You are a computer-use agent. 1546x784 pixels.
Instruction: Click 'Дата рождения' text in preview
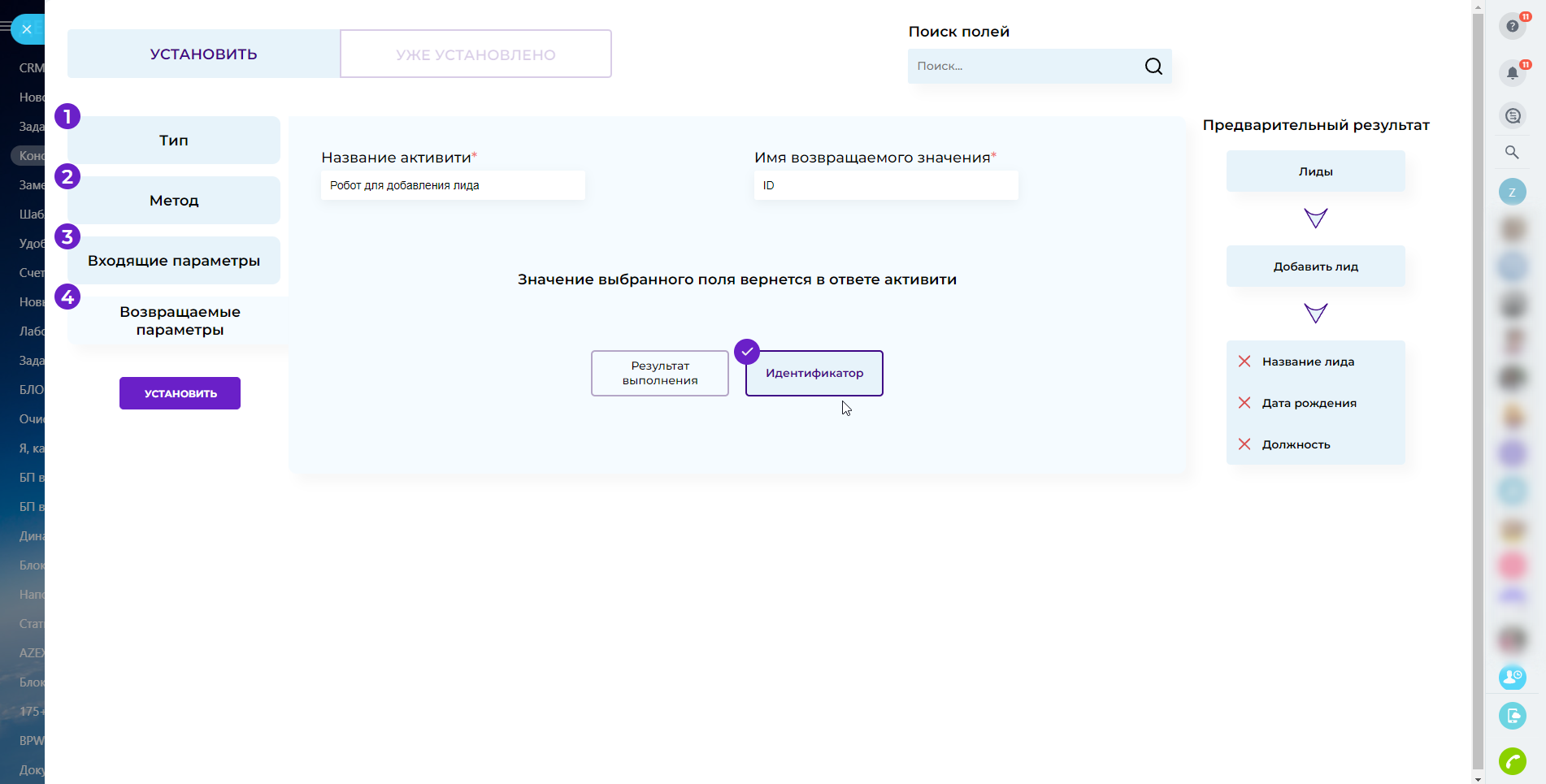(1309, 403)
